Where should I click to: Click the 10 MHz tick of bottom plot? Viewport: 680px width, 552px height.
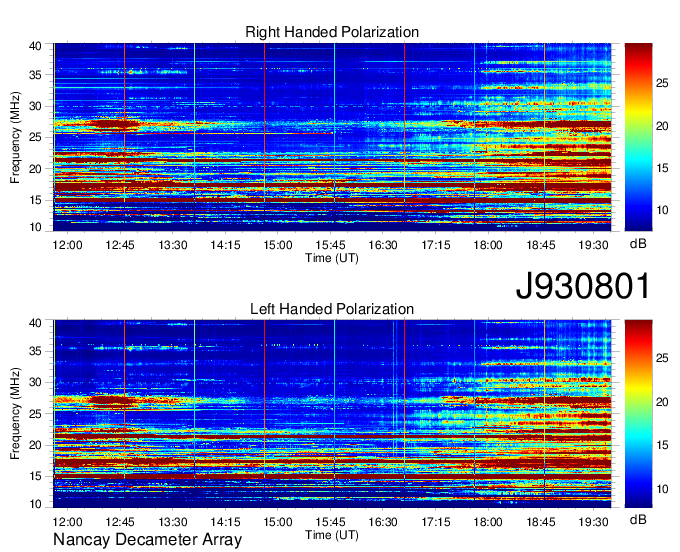(35, 504)
